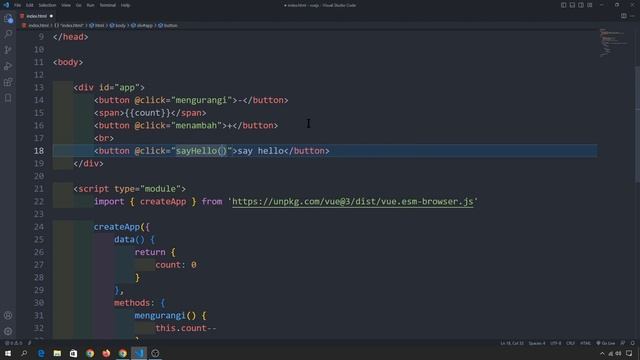
Task: Click the code minimap preview
Action: (614, 42)
